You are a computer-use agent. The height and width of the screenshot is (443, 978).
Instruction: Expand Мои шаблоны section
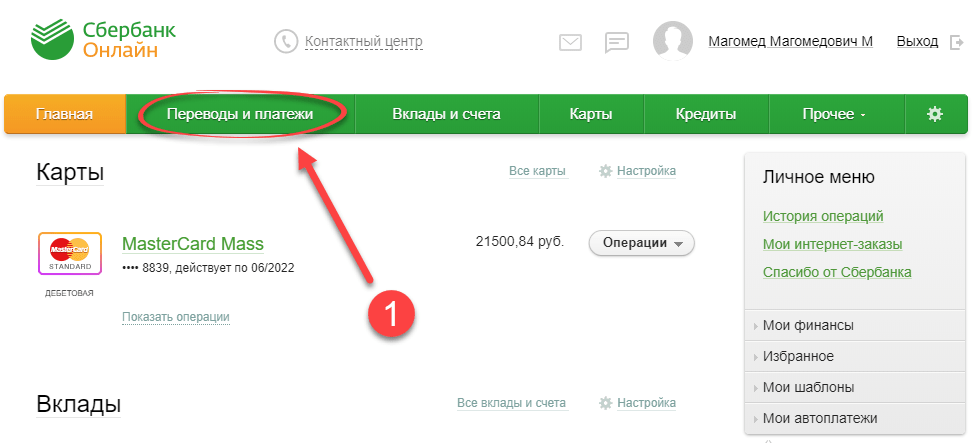pyautogui.click(x=855, y=387)
